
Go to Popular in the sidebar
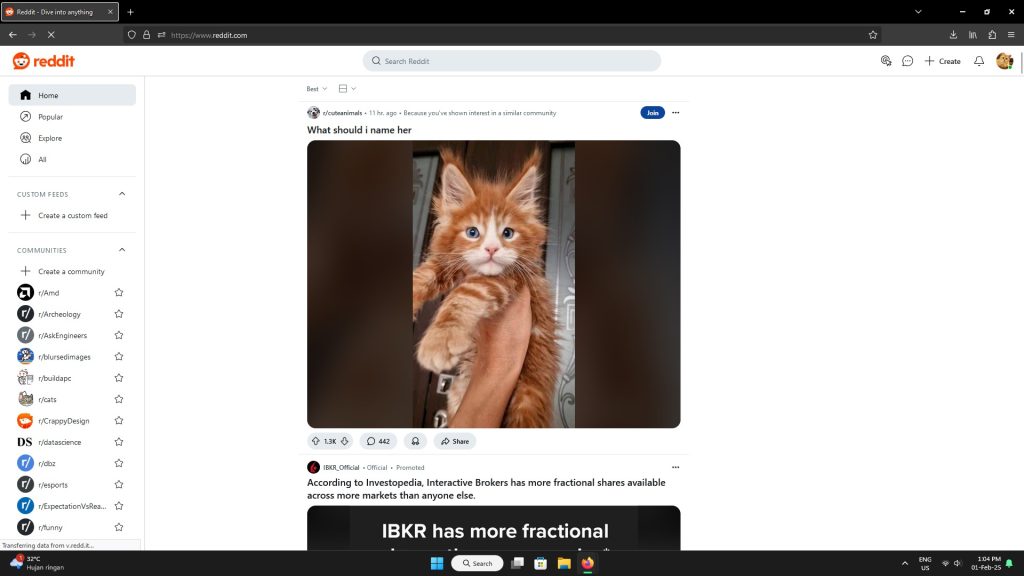point(50,117)
